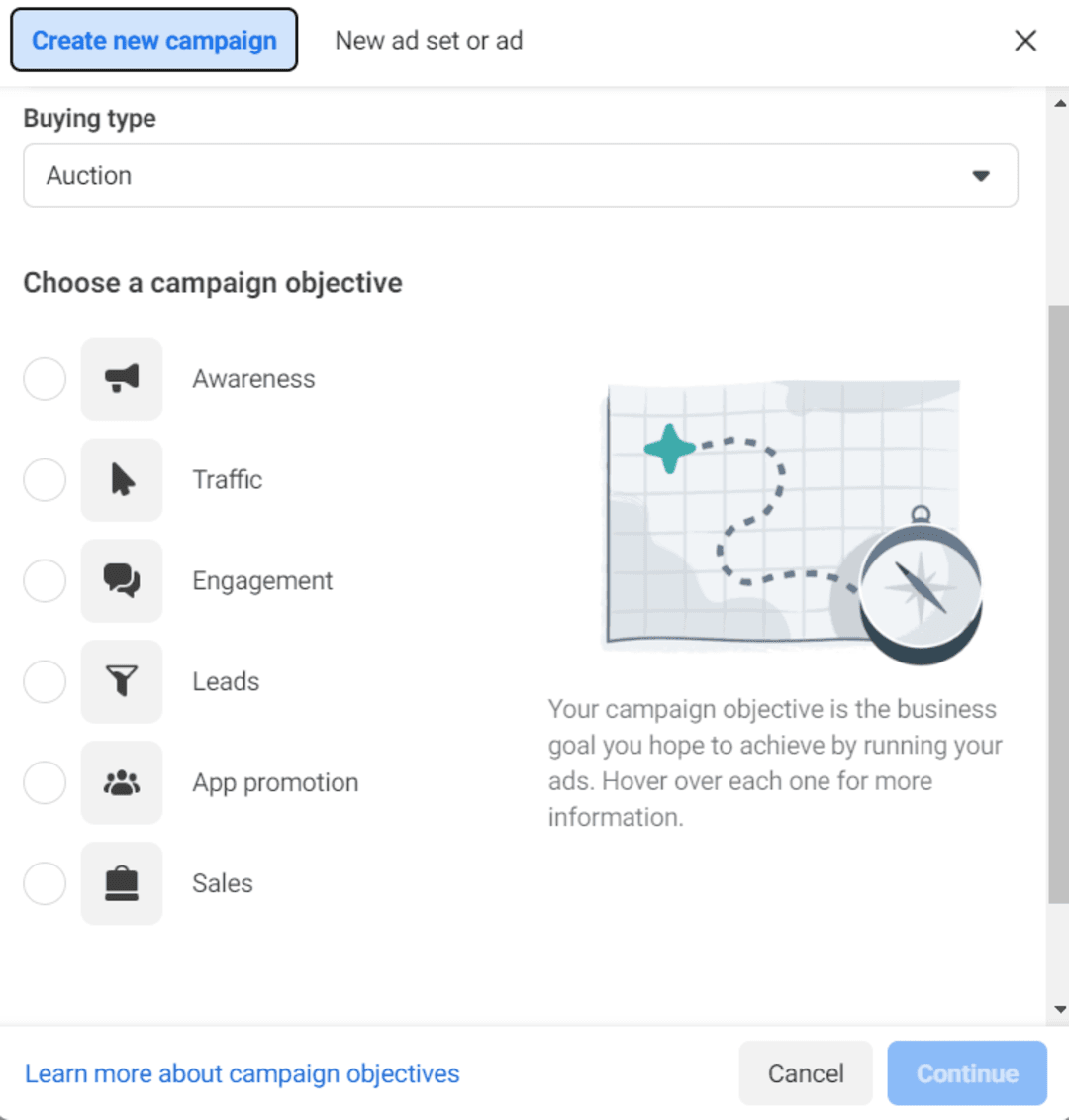Viewport: 1069px width, 1120px height.
Task: Click the scrollbar down arrow
Action: click(x=1060, y=1009)
